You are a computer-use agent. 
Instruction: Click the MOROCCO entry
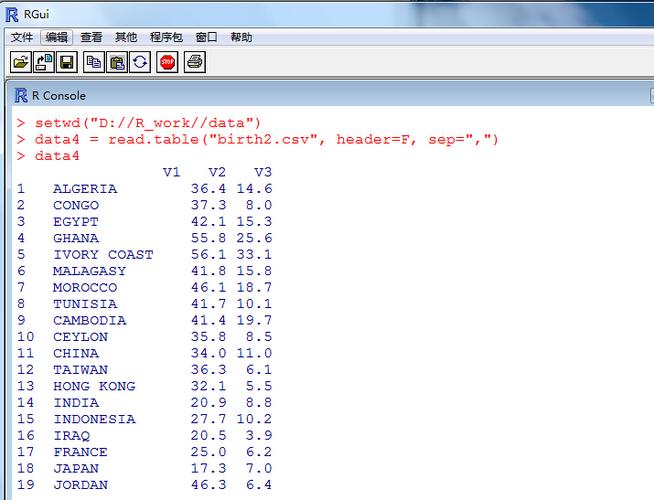click(85, 287)
